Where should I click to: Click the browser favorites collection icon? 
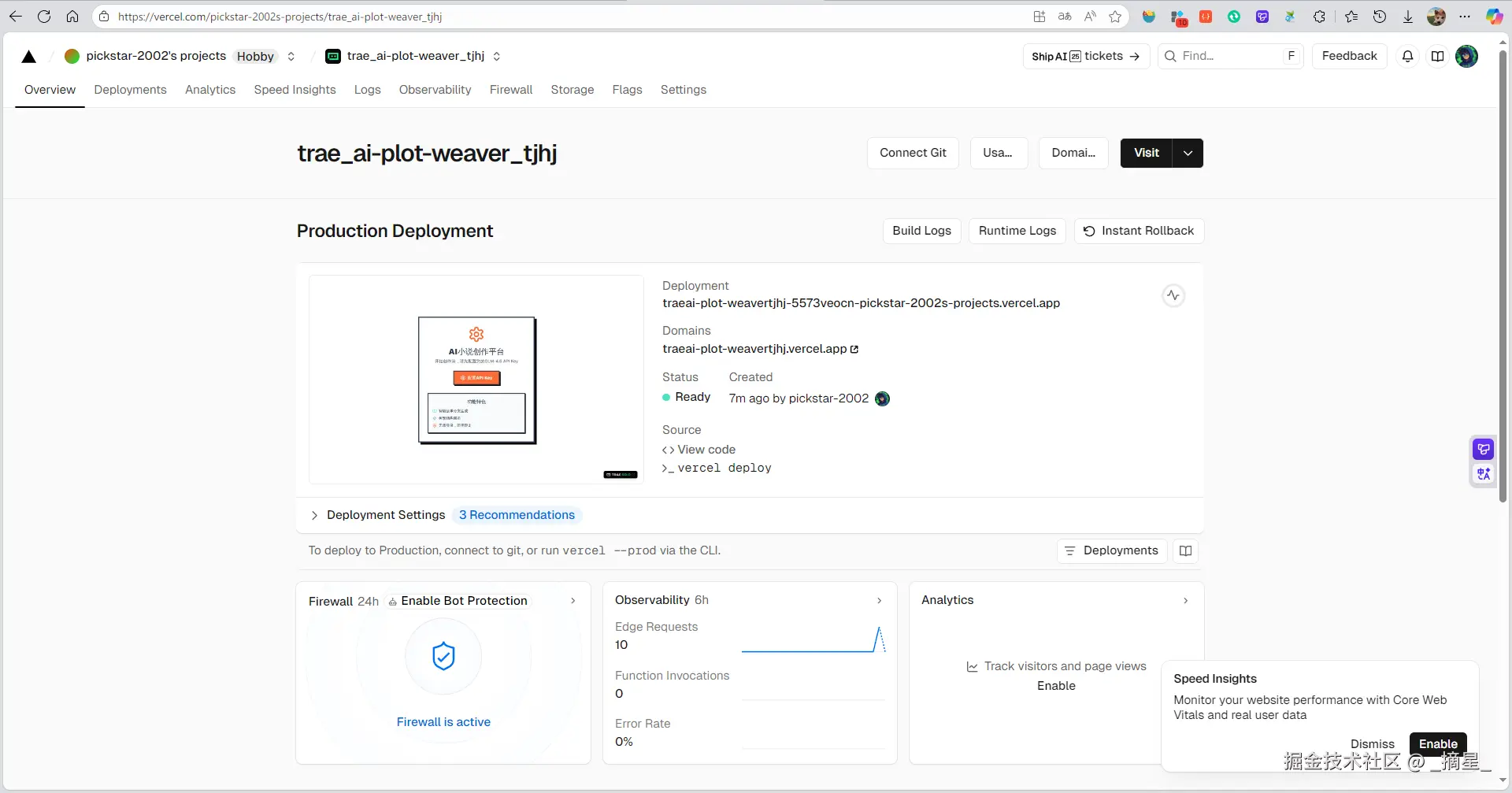tap(1351, 17)
